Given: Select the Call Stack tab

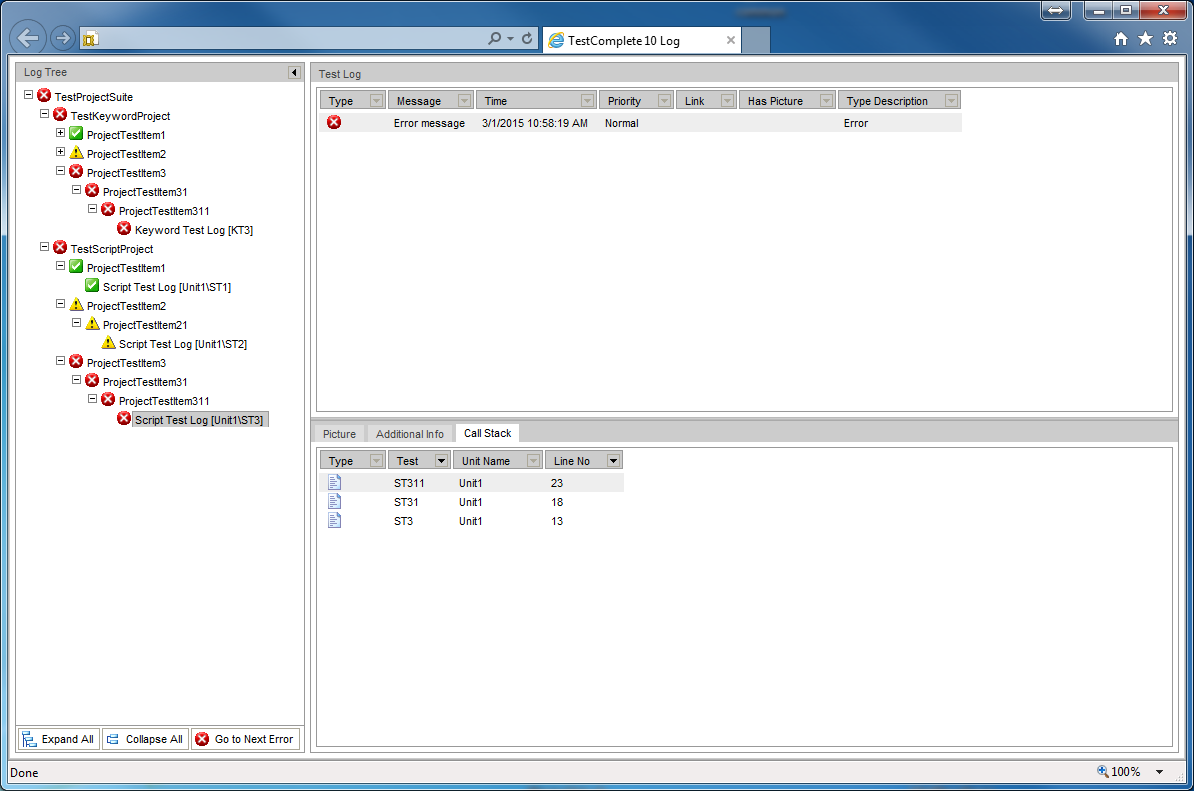Looking at the screenshot, I should coord(487,433).
